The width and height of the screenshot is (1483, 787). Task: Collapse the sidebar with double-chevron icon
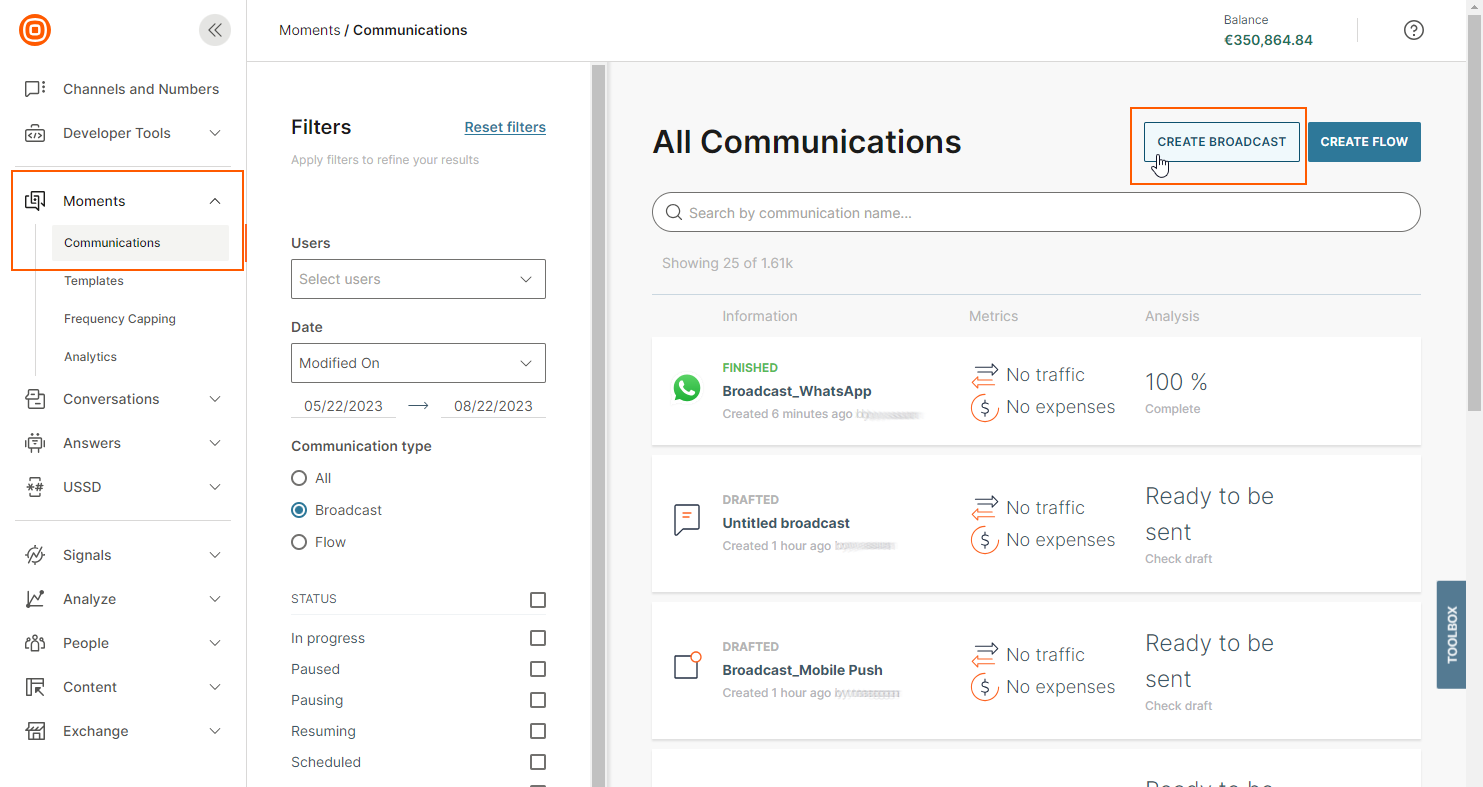[214, 30]
